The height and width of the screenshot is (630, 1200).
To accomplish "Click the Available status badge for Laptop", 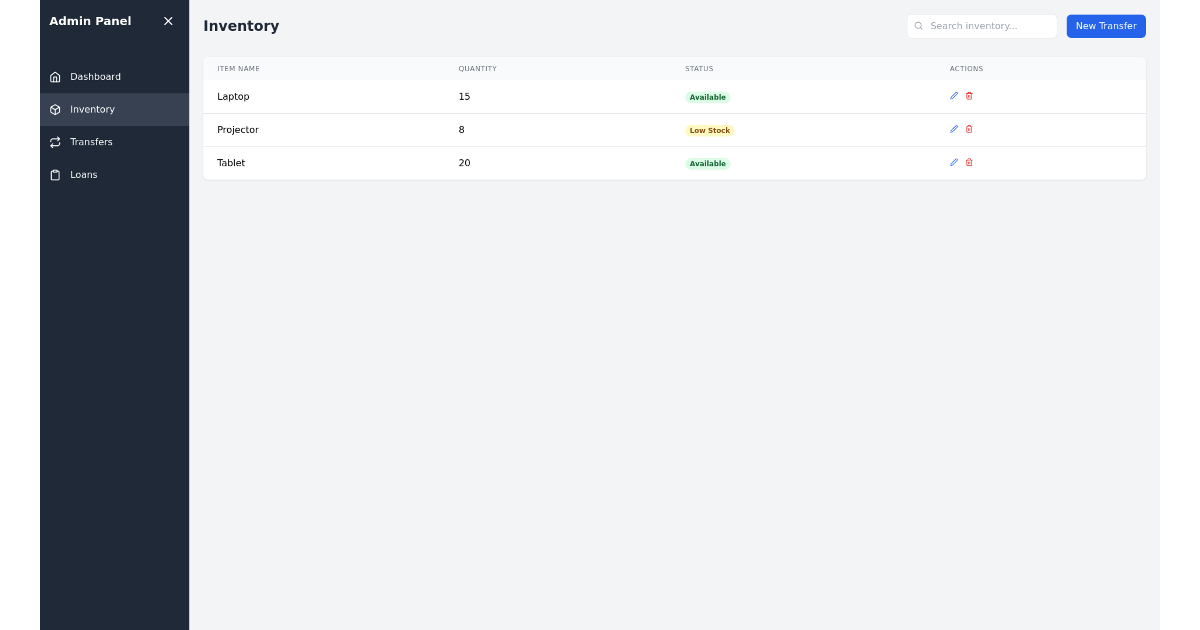I will [708, 97].
